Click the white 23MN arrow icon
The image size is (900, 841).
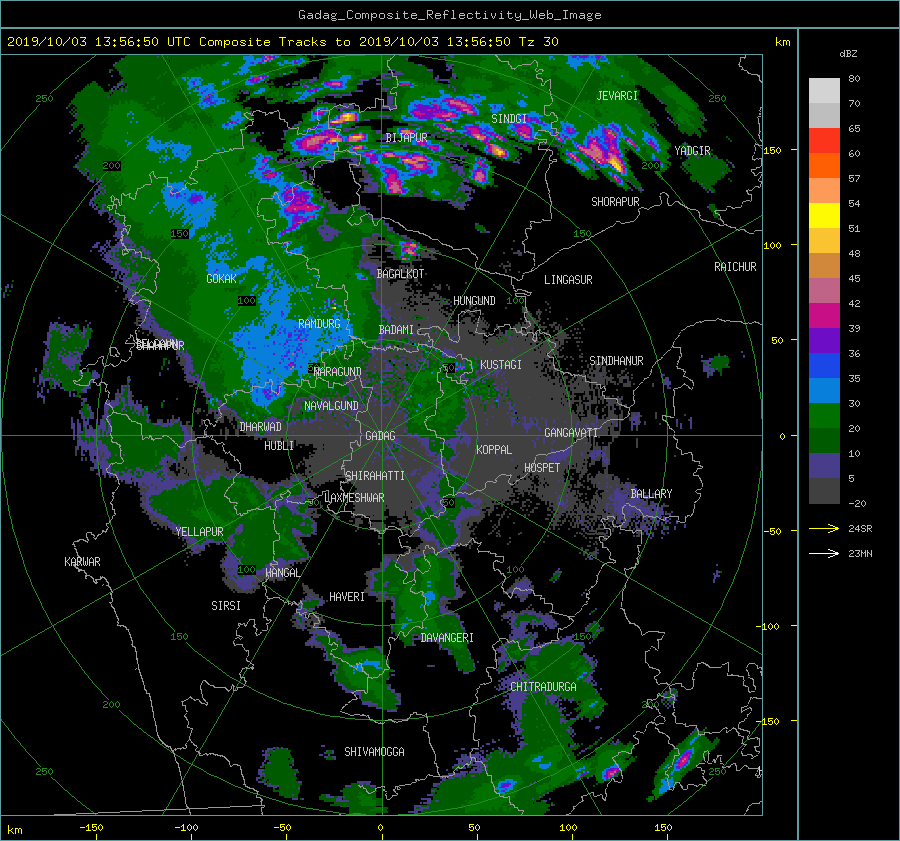824,553
